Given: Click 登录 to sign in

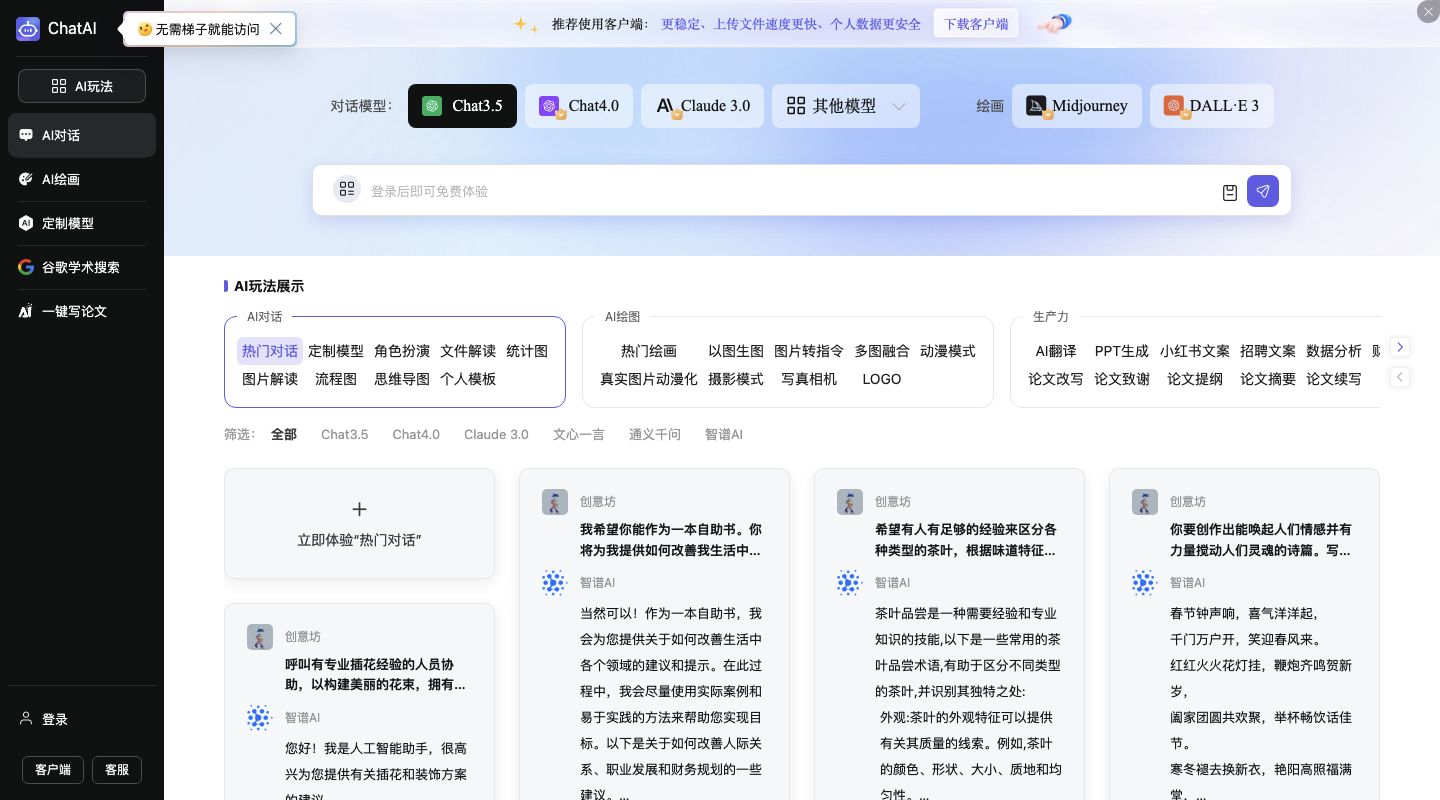Looking at the screenshot, I should click(44, 719).
